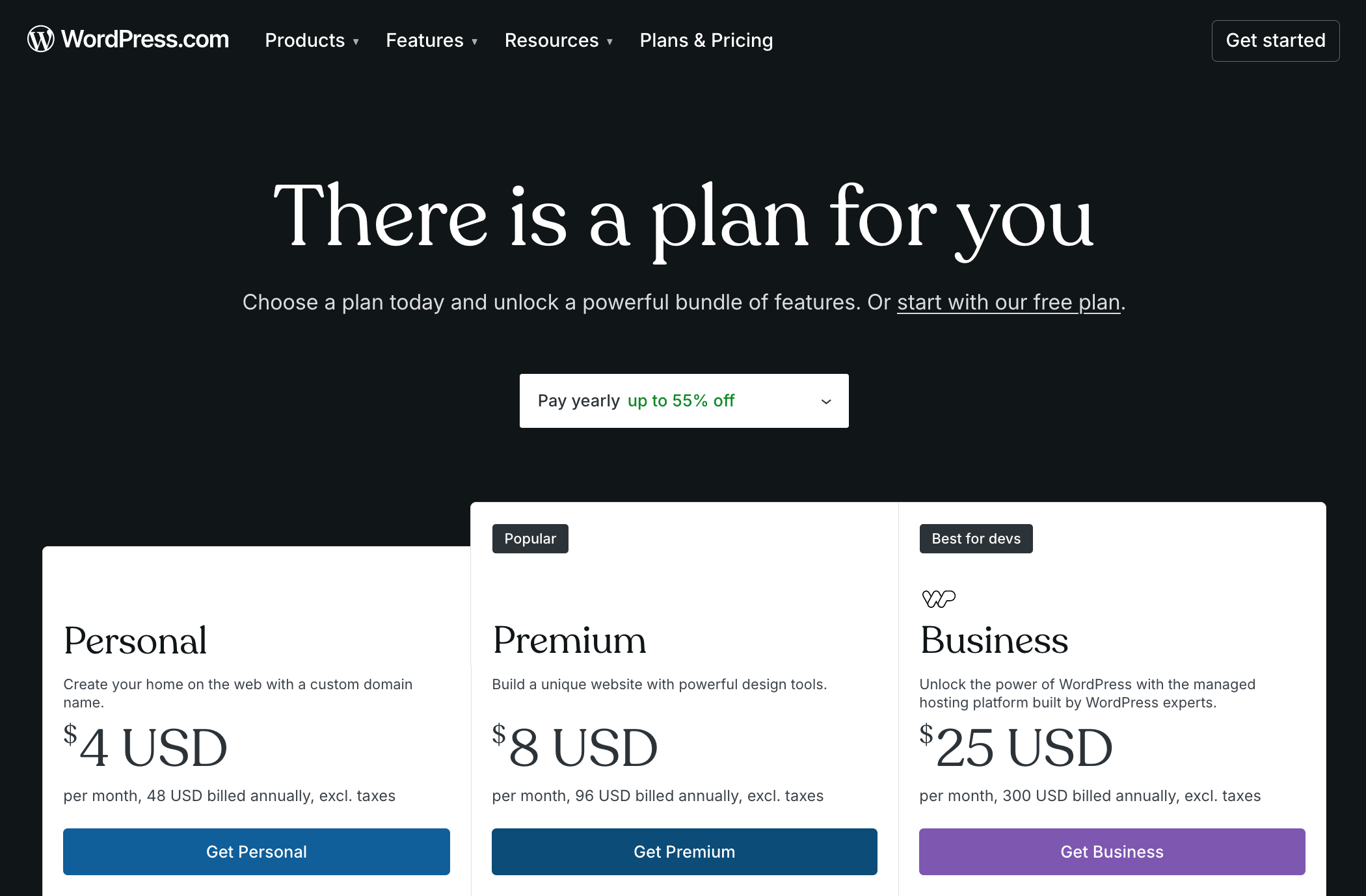Follow the start with our free plan link
Viewport: 1366px width, 896px height.
click(x=1008, y=302)
